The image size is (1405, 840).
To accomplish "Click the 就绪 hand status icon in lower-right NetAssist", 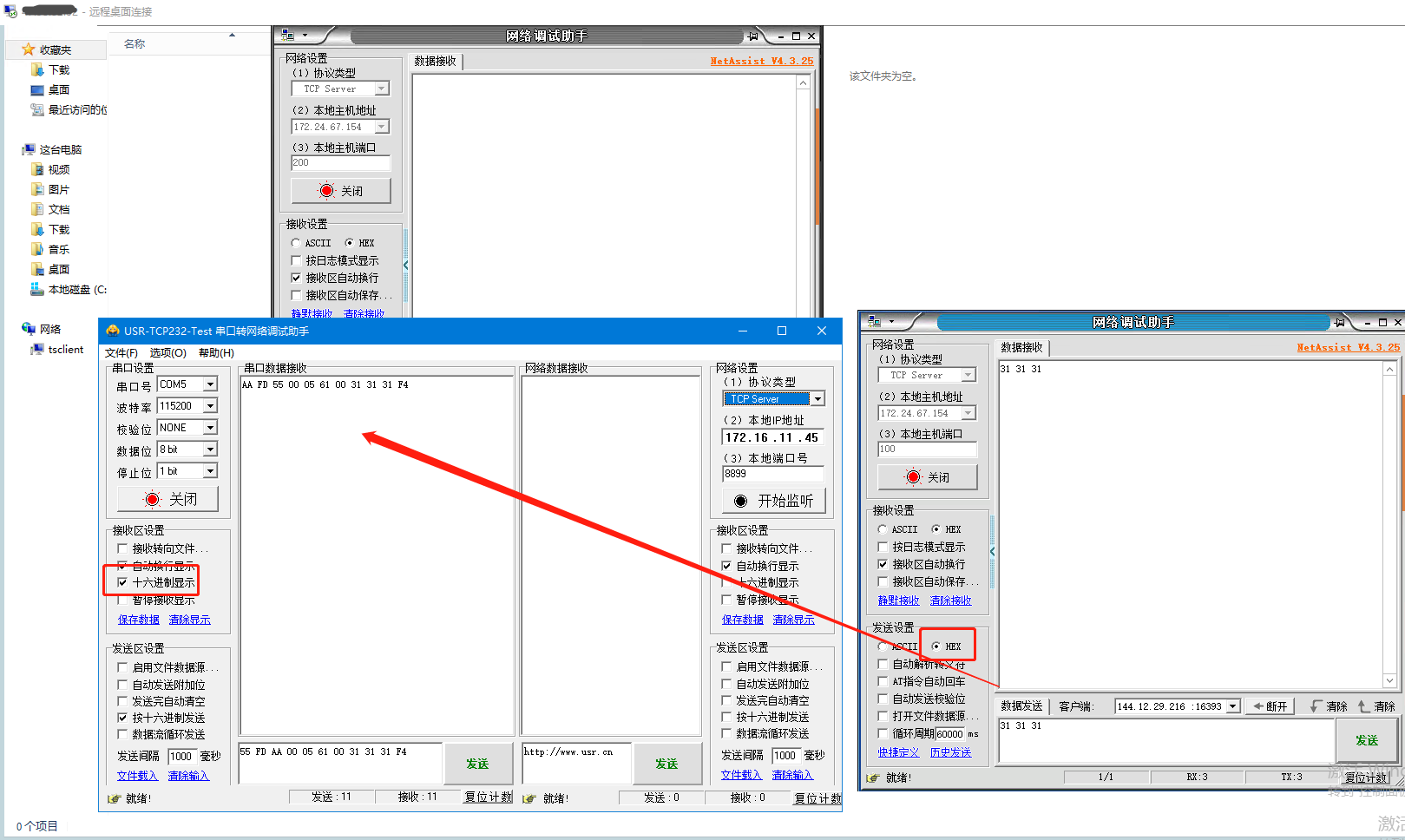I will [x=873, y=778].
